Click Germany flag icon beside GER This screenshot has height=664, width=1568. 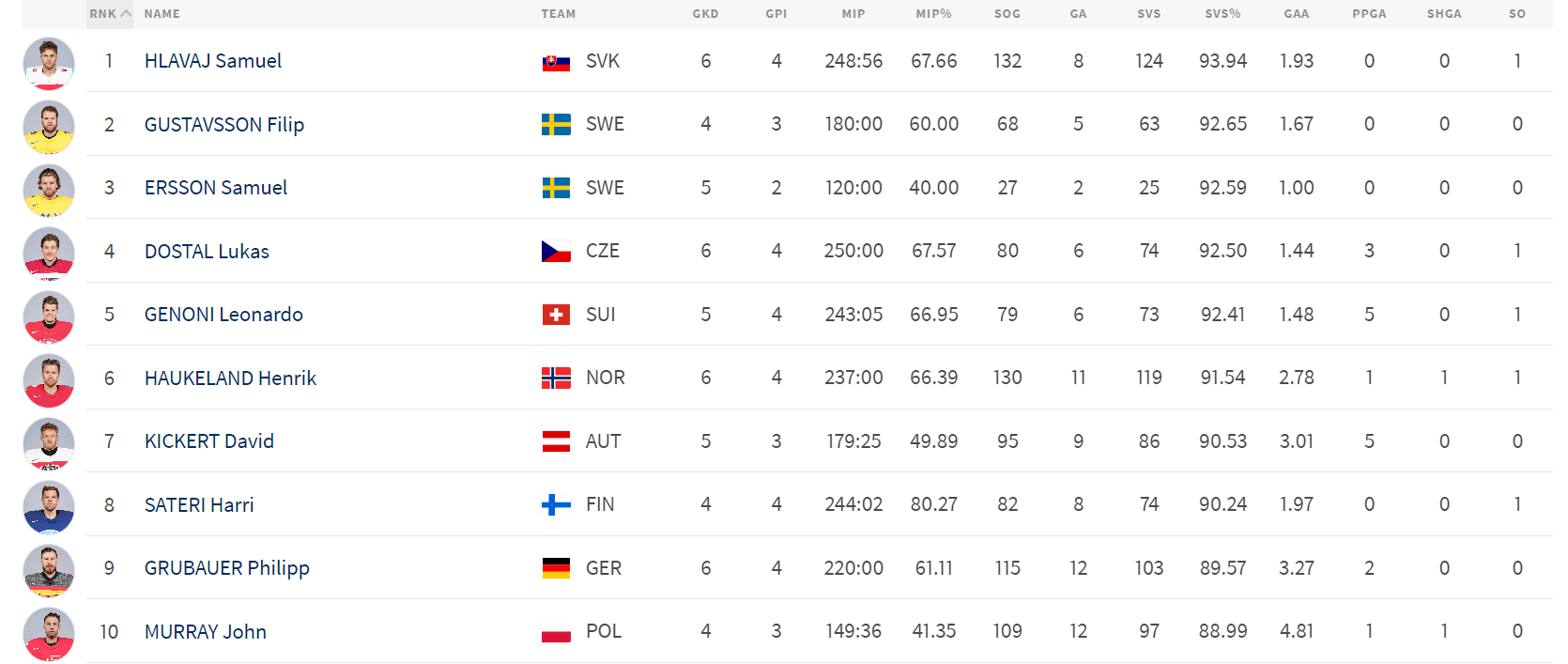[556, 568]
